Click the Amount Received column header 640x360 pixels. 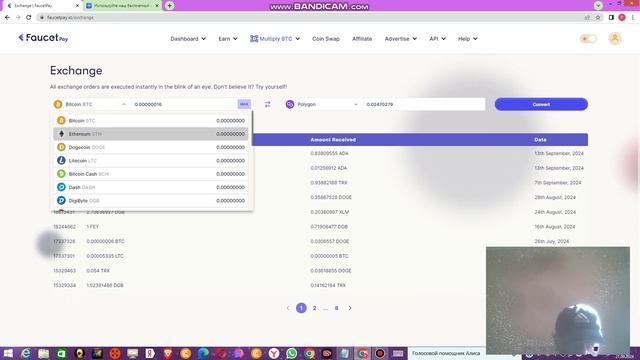tap(333, 140)
